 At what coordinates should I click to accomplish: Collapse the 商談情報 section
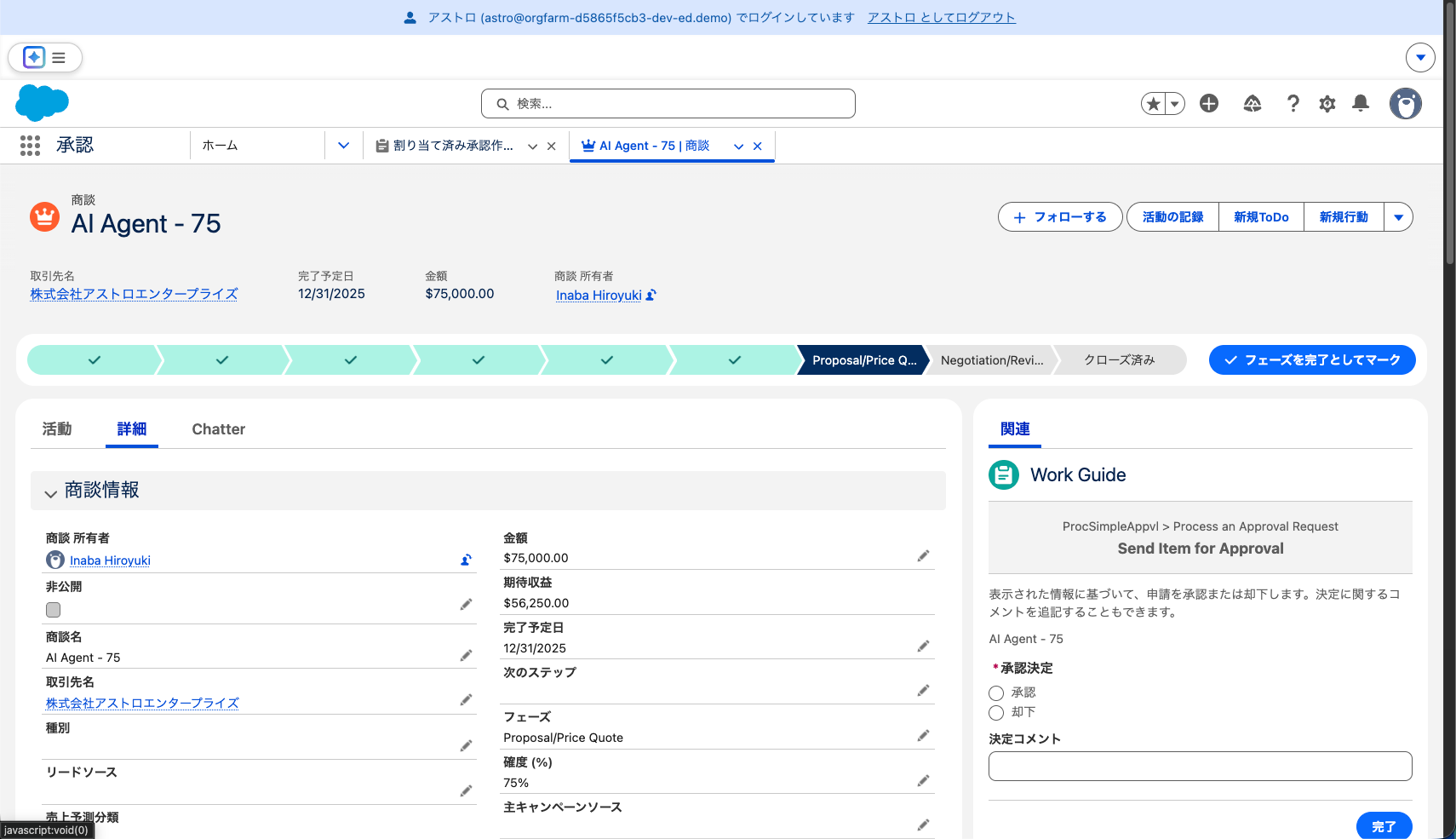coord(51,493)
